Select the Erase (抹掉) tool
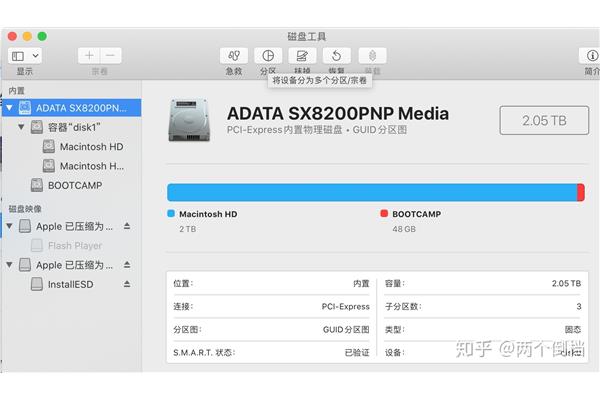This screenshot has height=400, width=600. point(302,56)
